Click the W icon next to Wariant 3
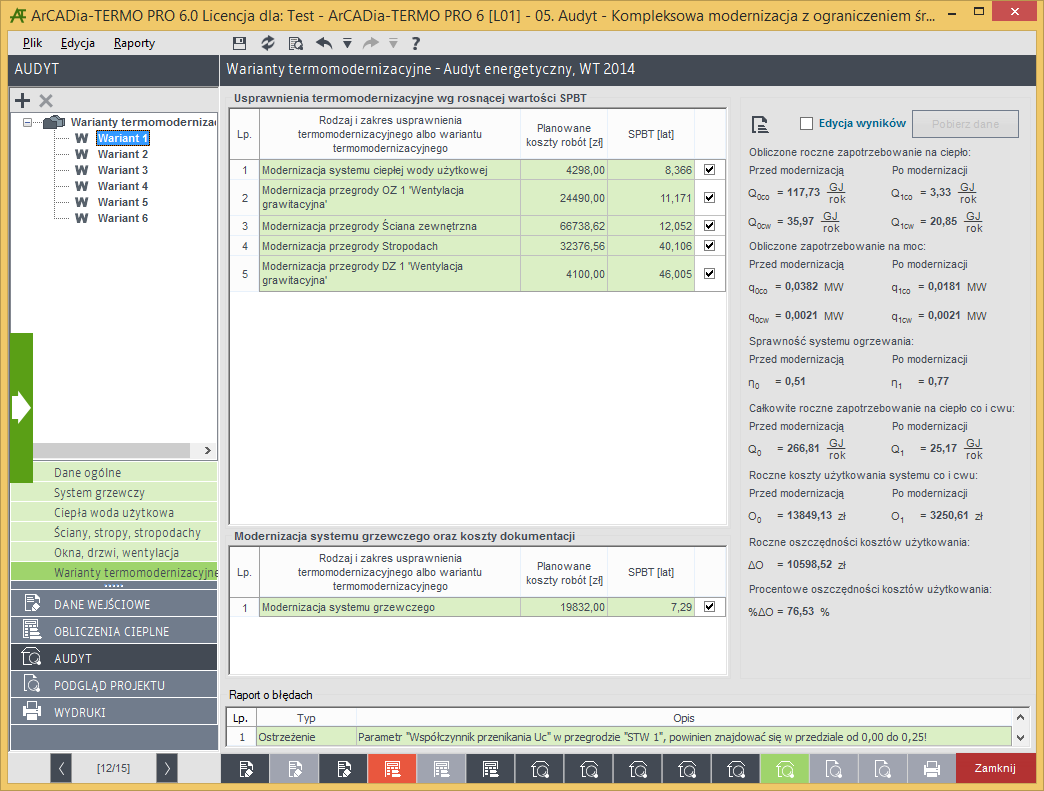 [82, 170]
